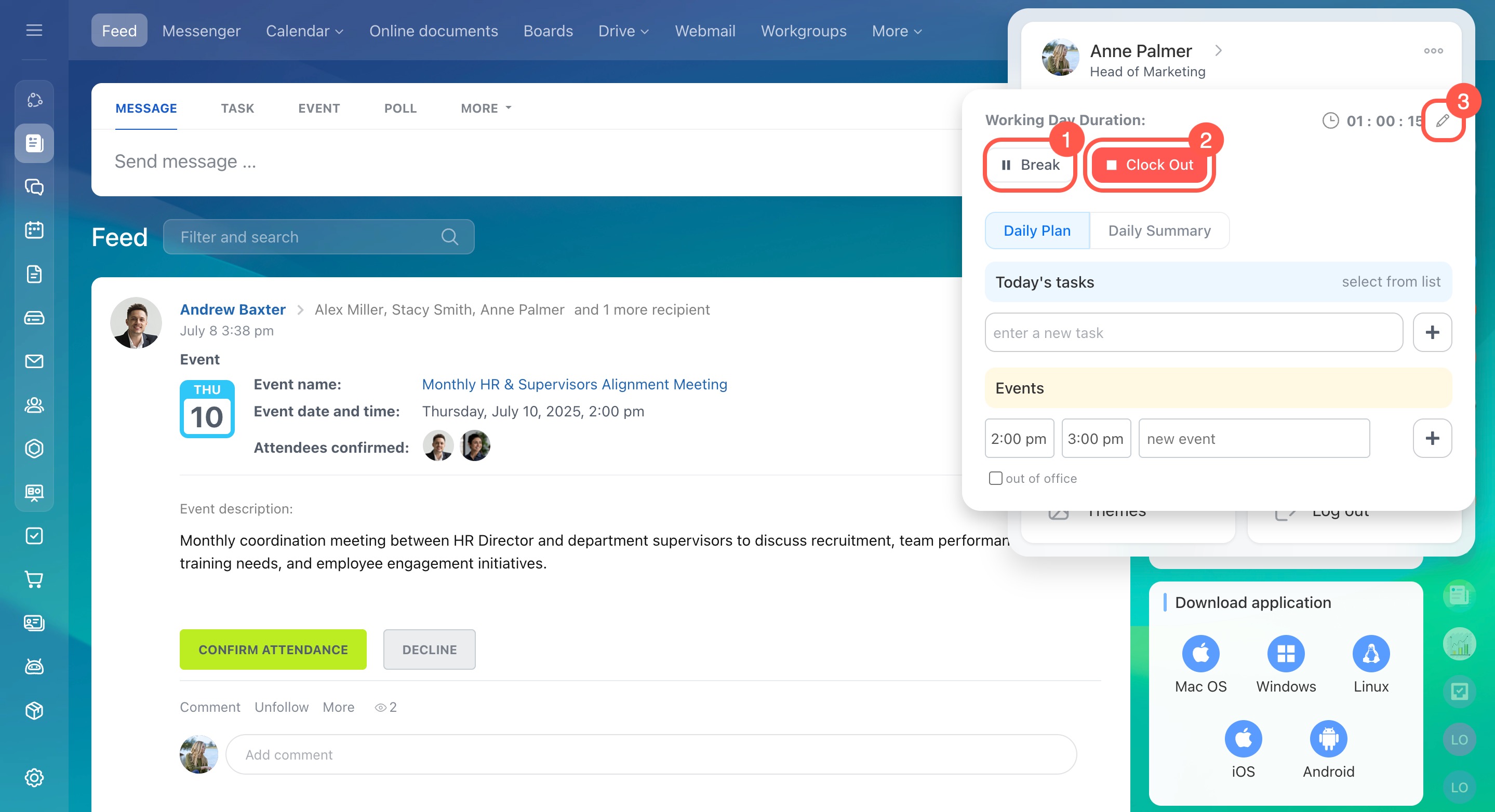Screen dimensions: 1495x812
Task: Select the POLL tab in composer
Action: pos(400,109)
